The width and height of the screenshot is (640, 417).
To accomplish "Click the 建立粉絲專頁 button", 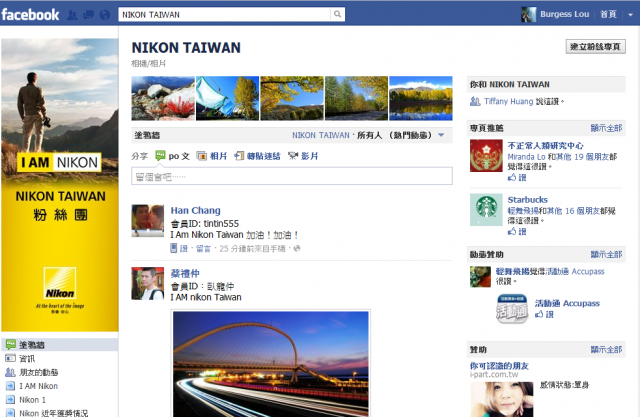I will [596, 47].
